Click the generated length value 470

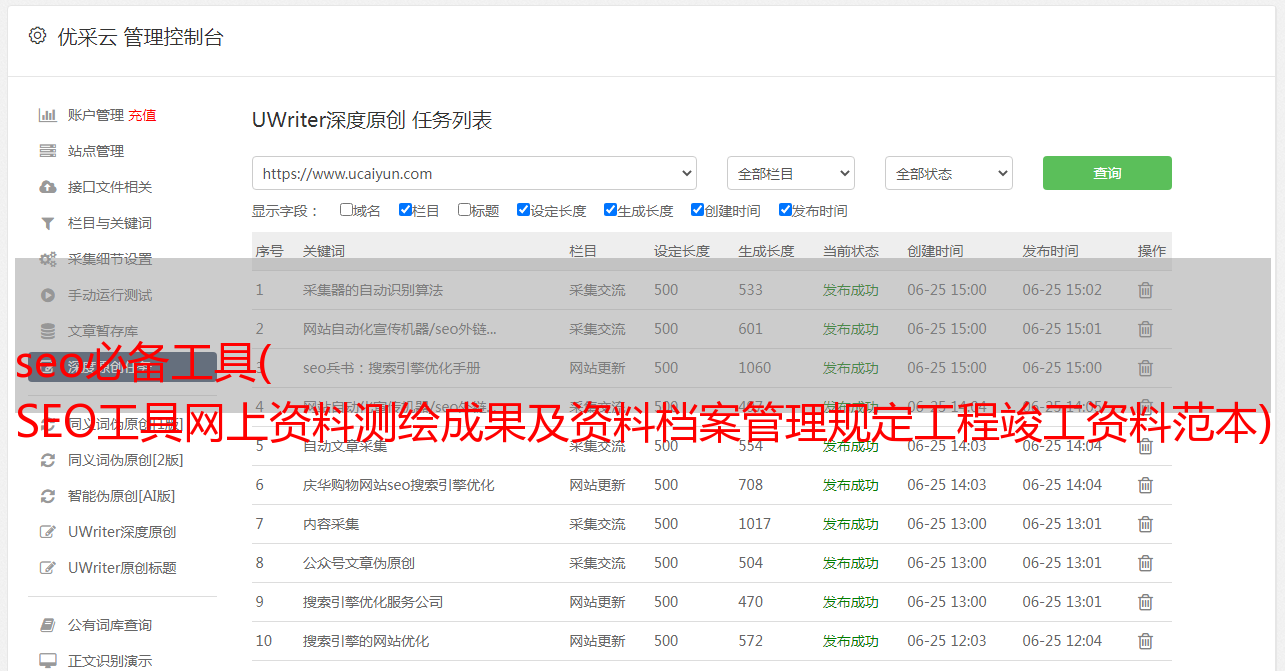751,602
